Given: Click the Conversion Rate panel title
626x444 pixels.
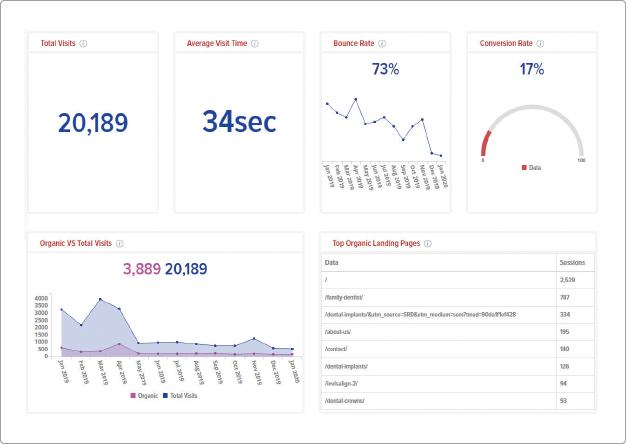Looking at the screenshot, I should click(x=506, y=44).
